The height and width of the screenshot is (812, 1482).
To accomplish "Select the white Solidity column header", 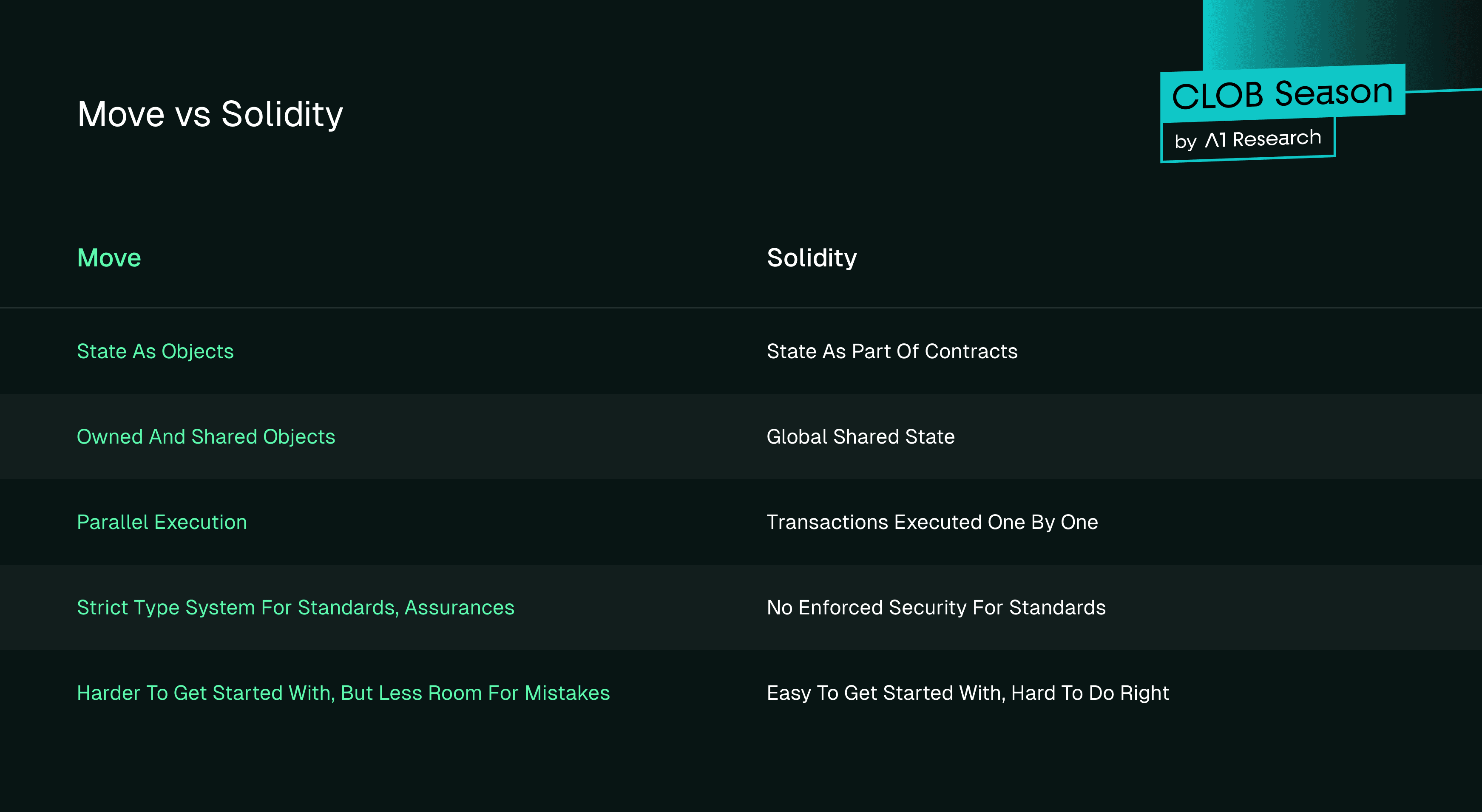I will (811, 257).
